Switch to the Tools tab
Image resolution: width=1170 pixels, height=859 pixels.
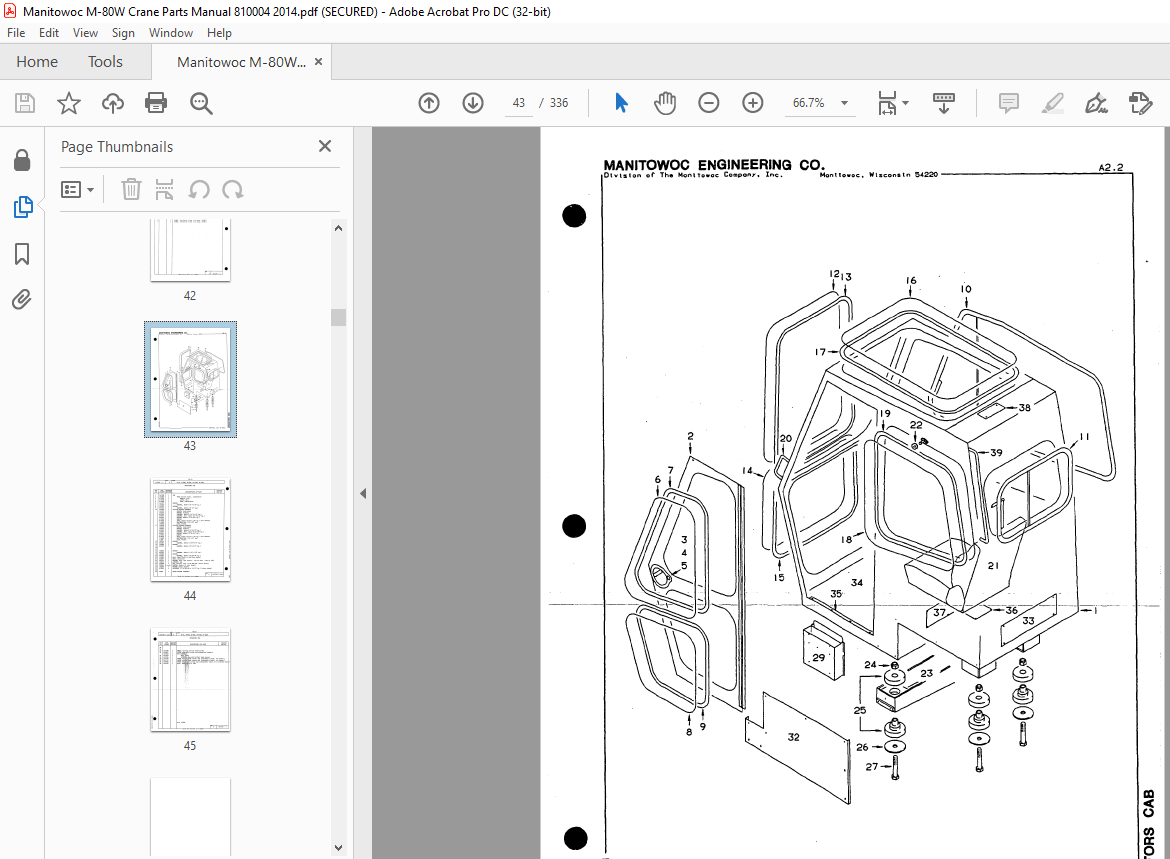pos(105,62)
